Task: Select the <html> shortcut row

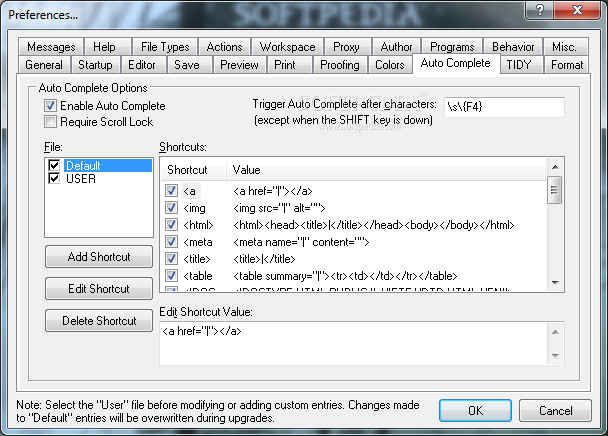Action: coord(353,225)
